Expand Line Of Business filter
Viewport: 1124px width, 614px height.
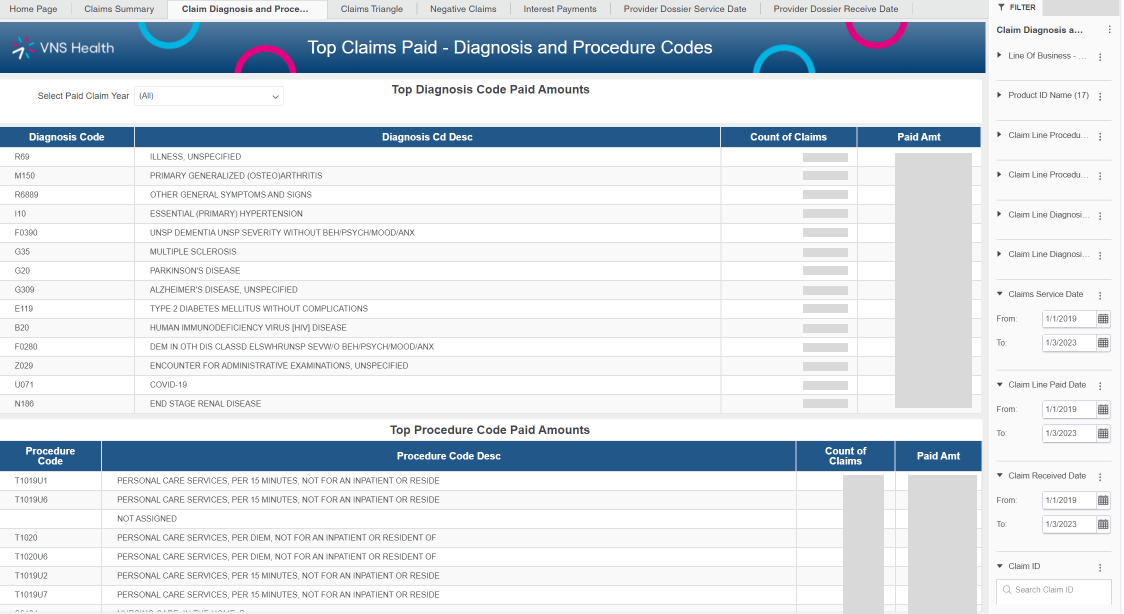click(x=999, y=55)
